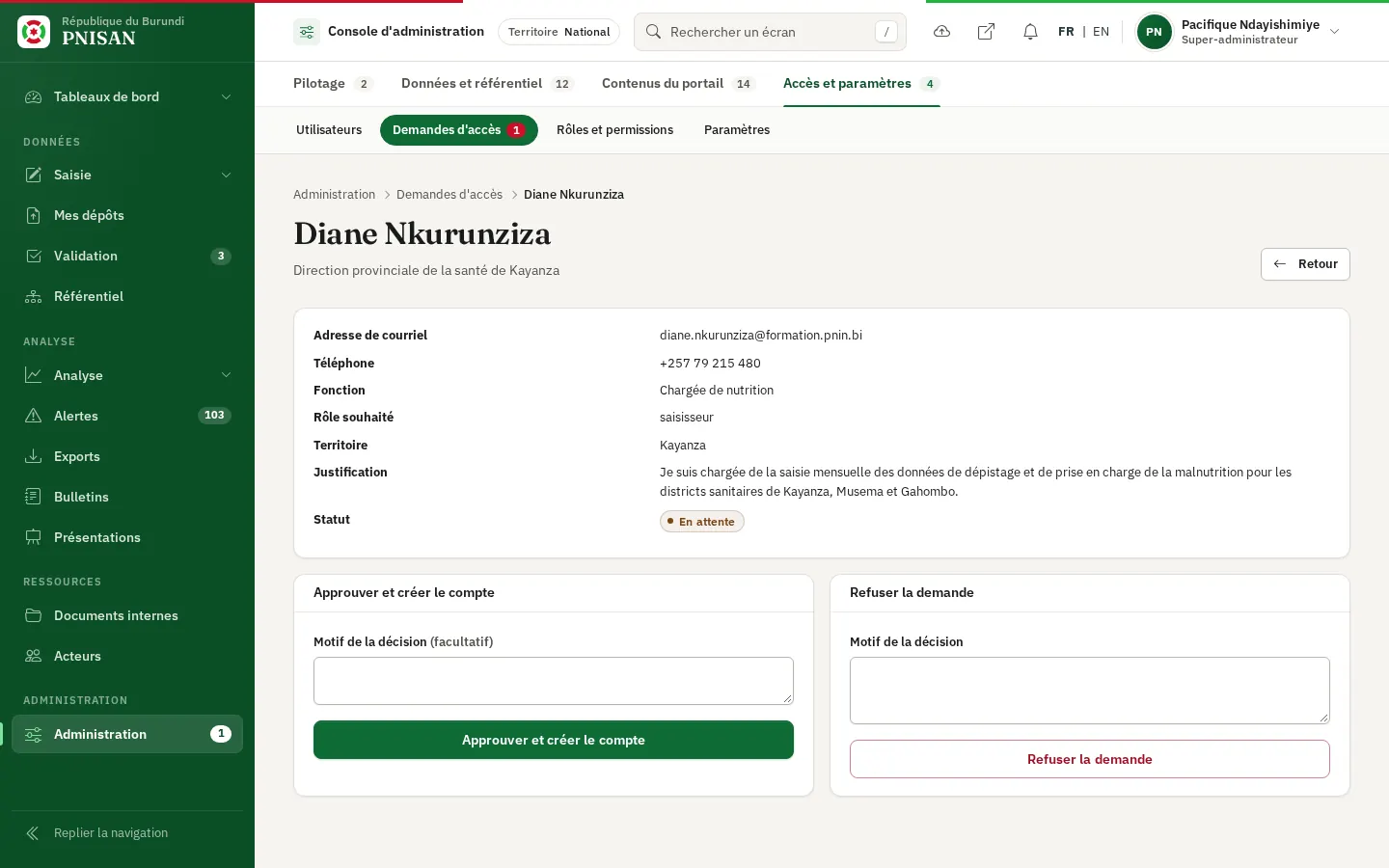1389x868 pixels.
Task: Select the Utilisateurs subtab
Action: (329, 130)
